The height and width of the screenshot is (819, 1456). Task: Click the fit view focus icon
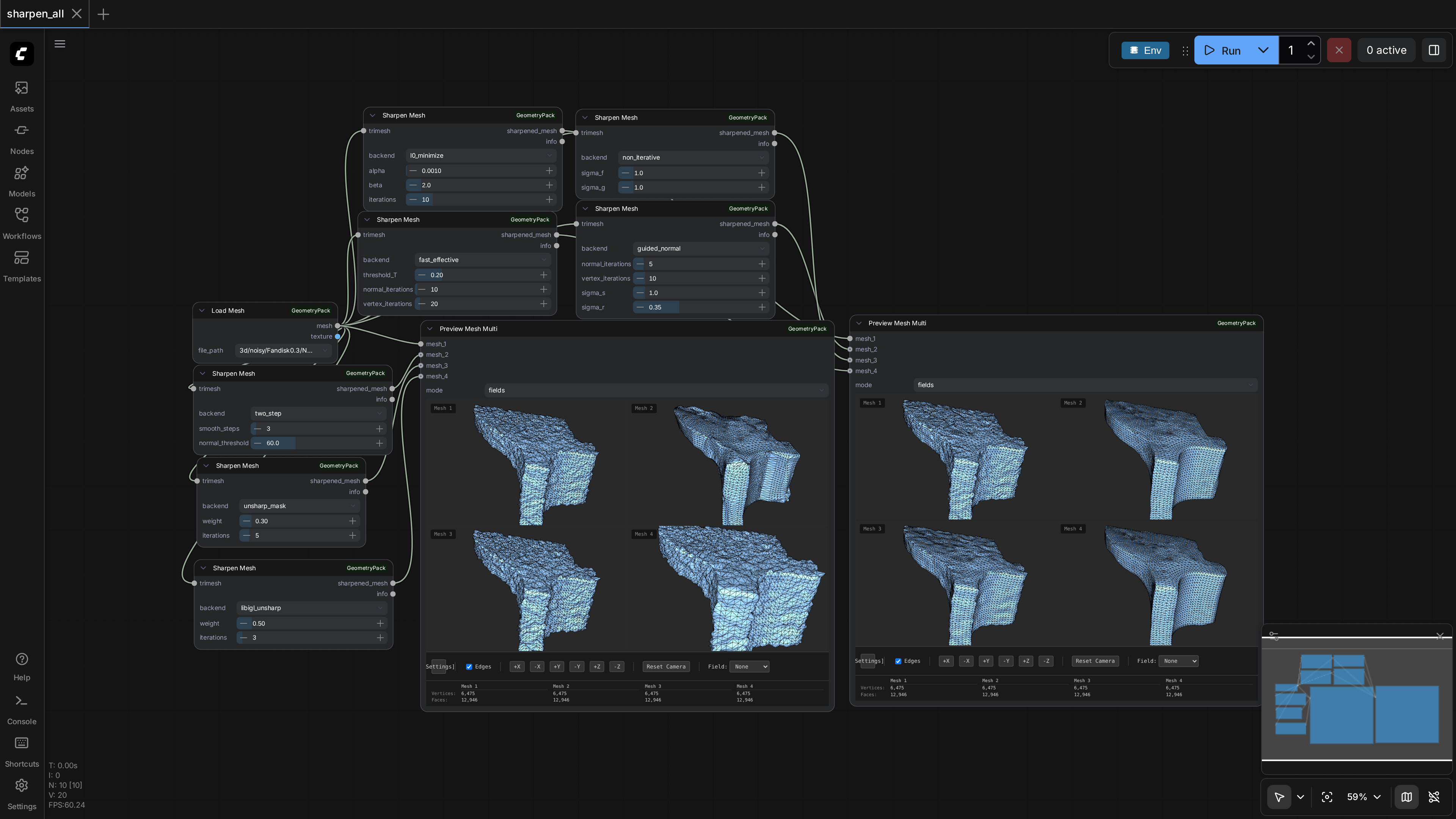coord(1327,797)
